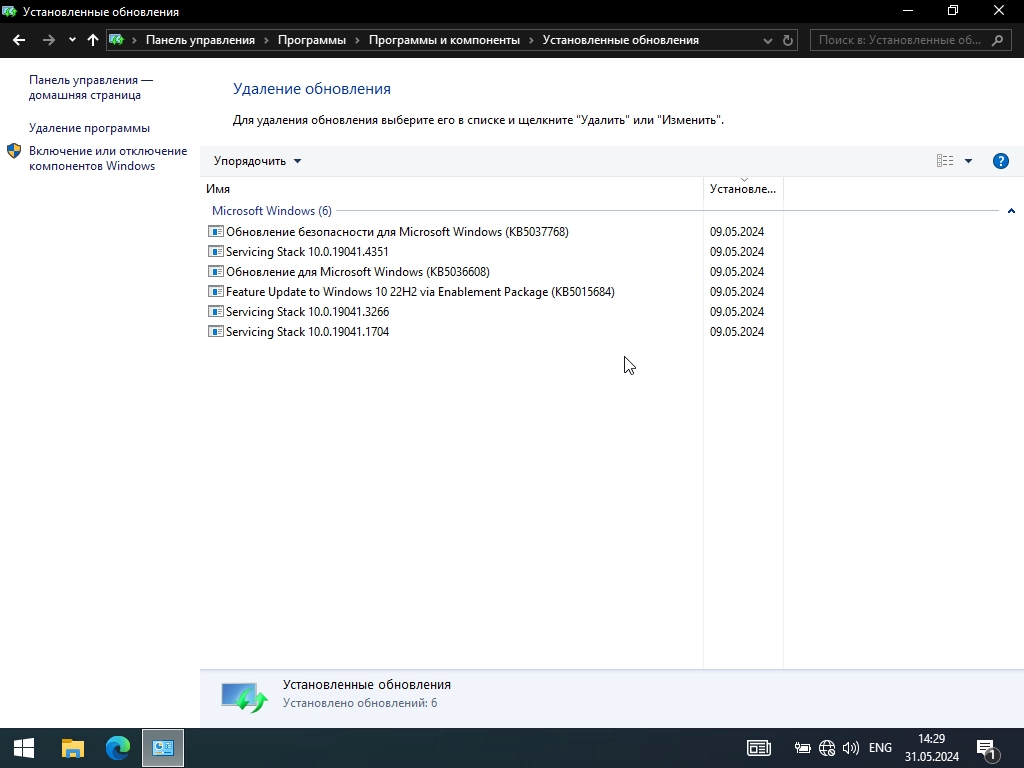The image size is (1024, 768).
Task: Click the battery power tray icon
Action: tap(802, 748)
